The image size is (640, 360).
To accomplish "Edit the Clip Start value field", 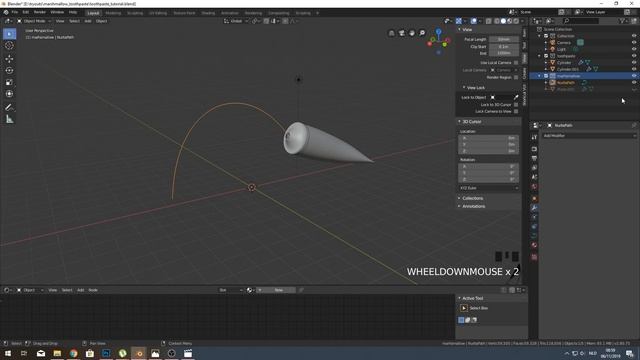I will [504, 47].
